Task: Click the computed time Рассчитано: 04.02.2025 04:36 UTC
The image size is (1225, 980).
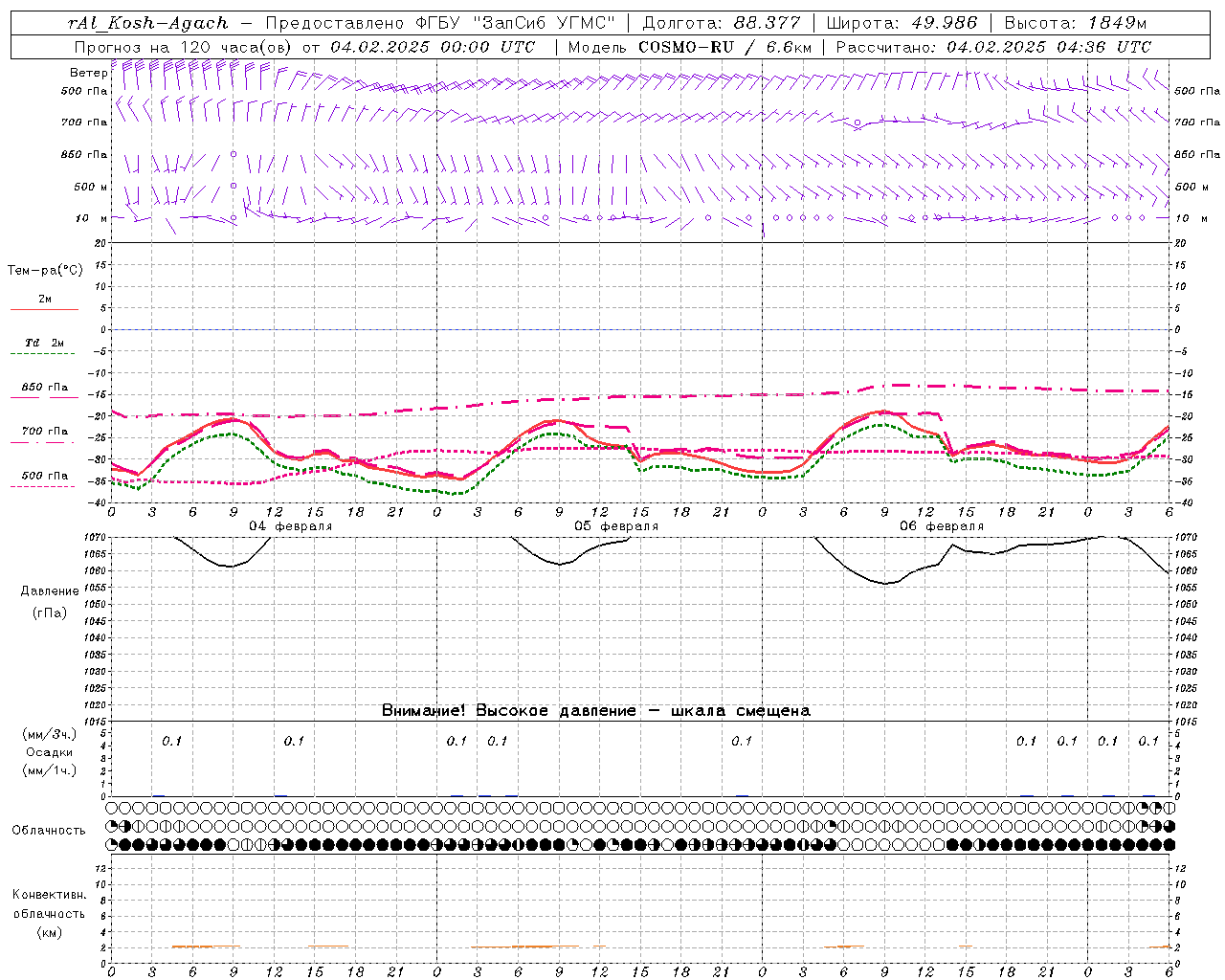Action: click(993, 47)
